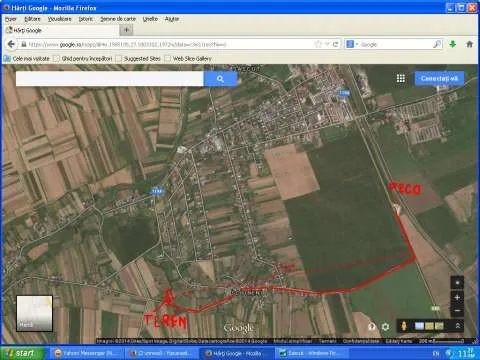Open the Cele mai vizitate bookmarks folder
Screen dimensions: 480x360
(x=27, y=59)
